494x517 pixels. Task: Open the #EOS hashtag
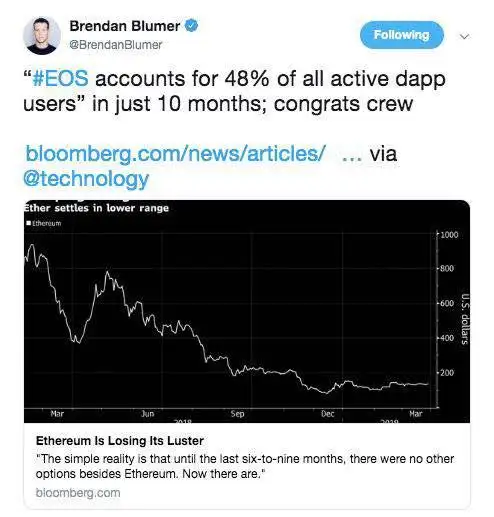click(x=61, y=79)
